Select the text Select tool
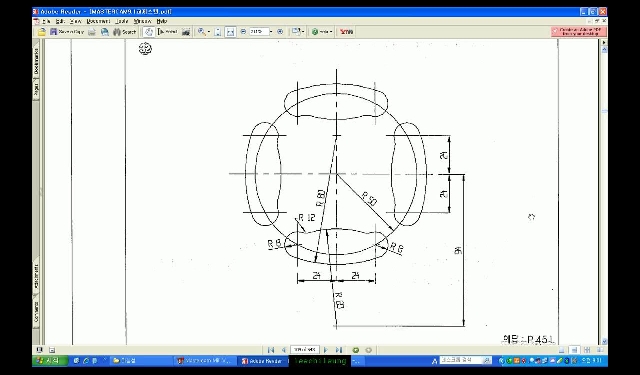This screenshot has height=375, width=640. coord(167,32)
